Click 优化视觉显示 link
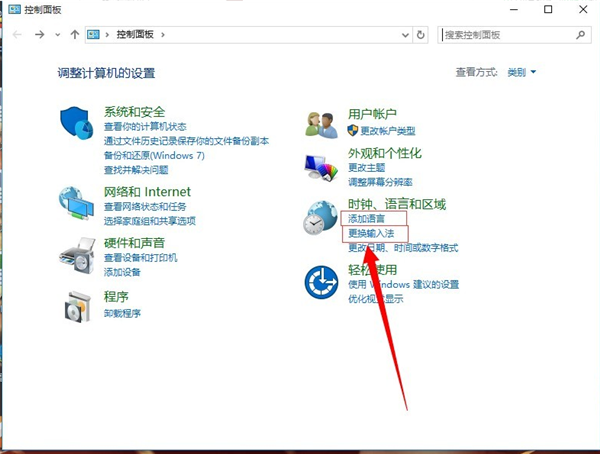 tap(375, 299)
